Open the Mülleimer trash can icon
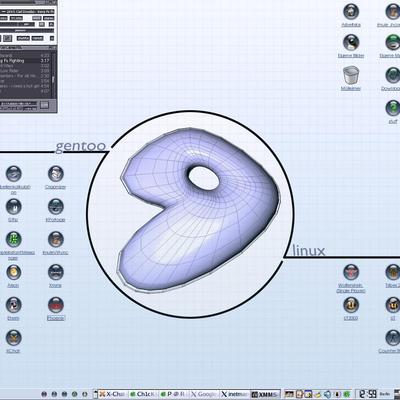Viewport: 400px width, 400px height. tap(351, 75)
